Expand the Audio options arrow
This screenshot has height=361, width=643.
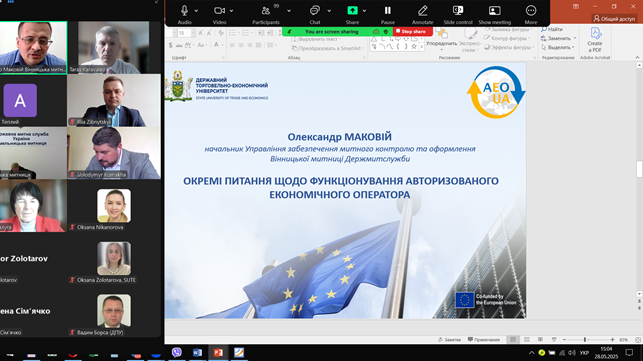pyautogui.click(x=196, y=11)
